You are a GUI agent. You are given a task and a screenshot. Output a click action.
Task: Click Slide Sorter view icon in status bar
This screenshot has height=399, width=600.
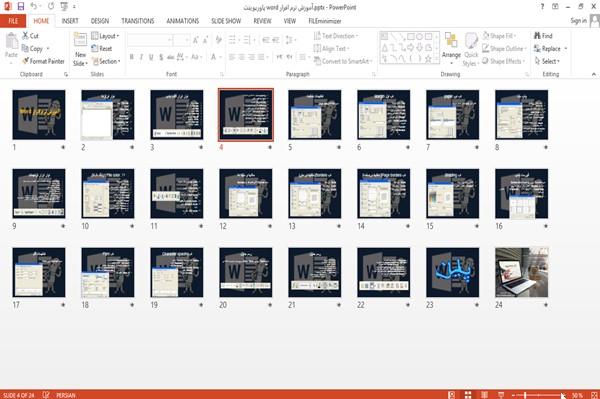pyautogui.click(x=468, y=395)
